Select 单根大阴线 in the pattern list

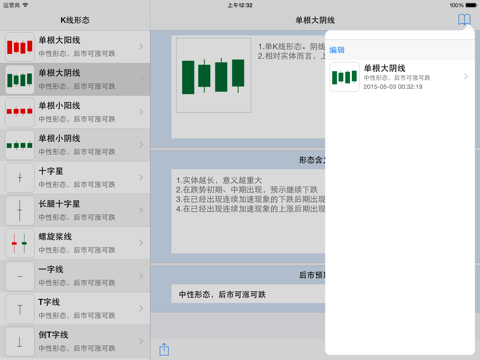(75, 79)
